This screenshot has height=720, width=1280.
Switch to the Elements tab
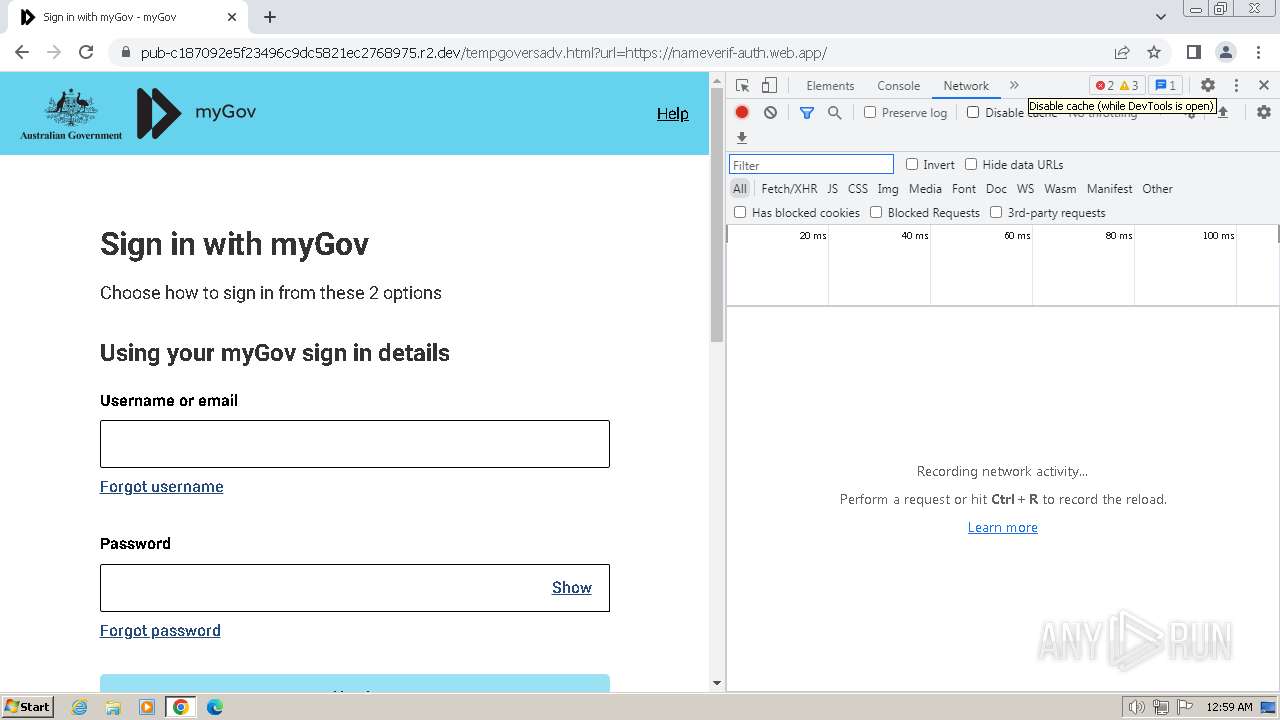830,86
